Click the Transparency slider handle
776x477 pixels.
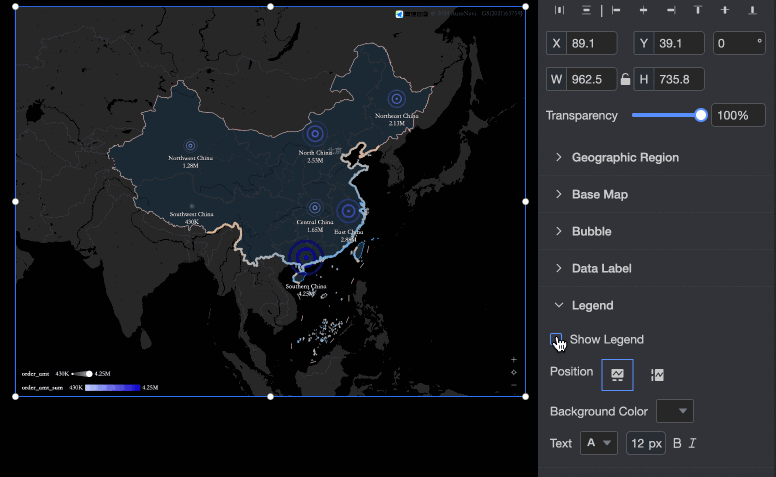click(x=701, y=115)
